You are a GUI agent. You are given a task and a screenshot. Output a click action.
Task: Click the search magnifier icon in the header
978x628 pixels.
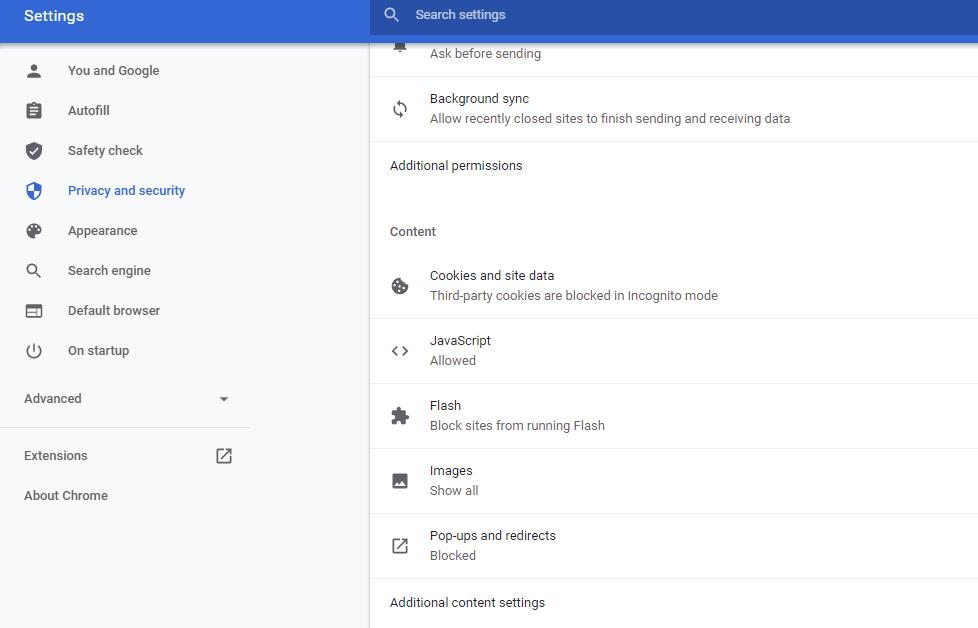391,15
